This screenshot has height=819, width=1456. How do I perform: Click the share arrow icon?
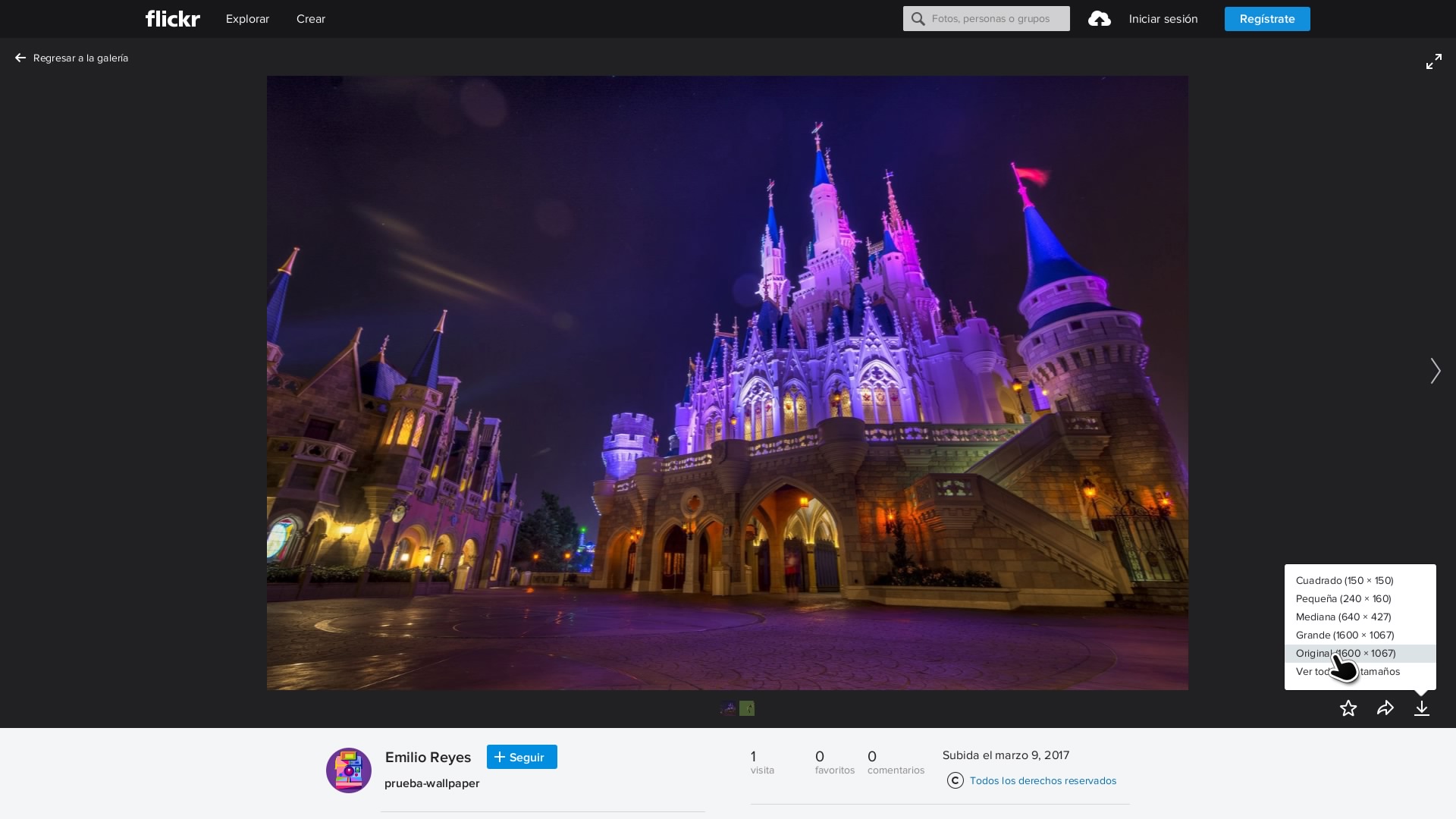click(x=1385, y=708)
